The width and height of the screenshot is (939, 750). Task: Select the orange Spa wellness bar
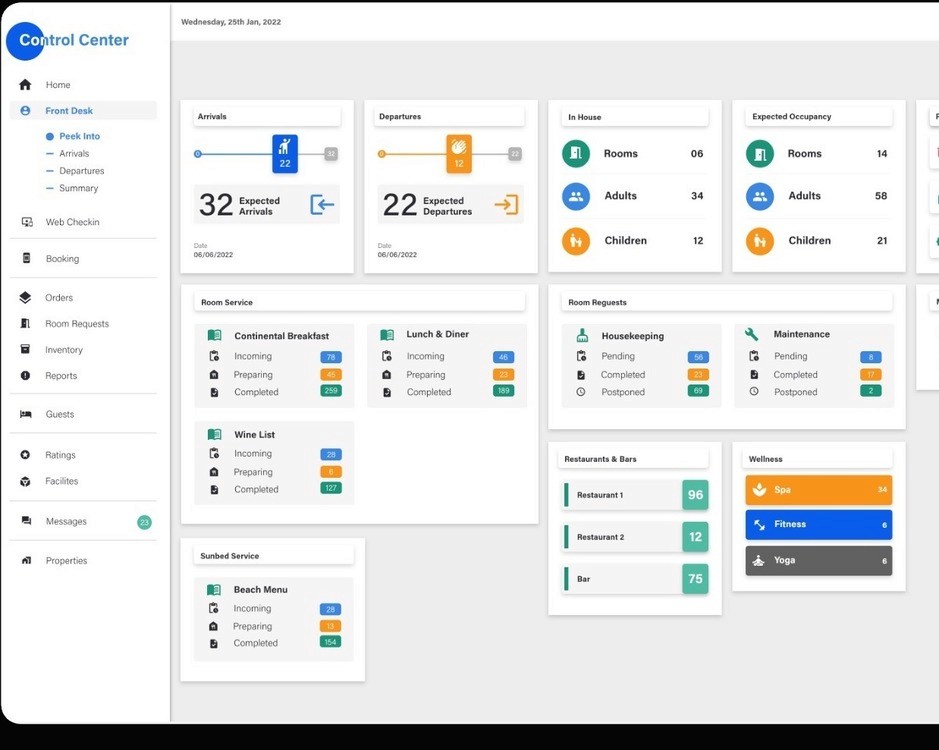(819, 489)
